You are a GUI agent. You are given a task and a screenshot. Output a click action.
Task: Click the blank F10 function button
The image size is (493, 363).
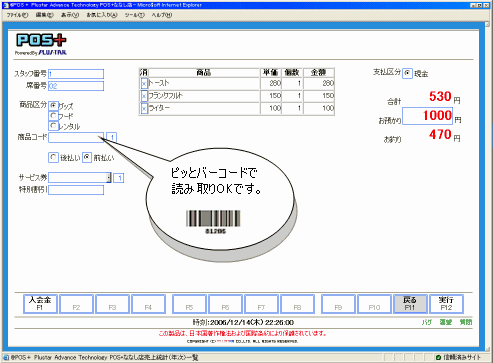coord(374,304)
